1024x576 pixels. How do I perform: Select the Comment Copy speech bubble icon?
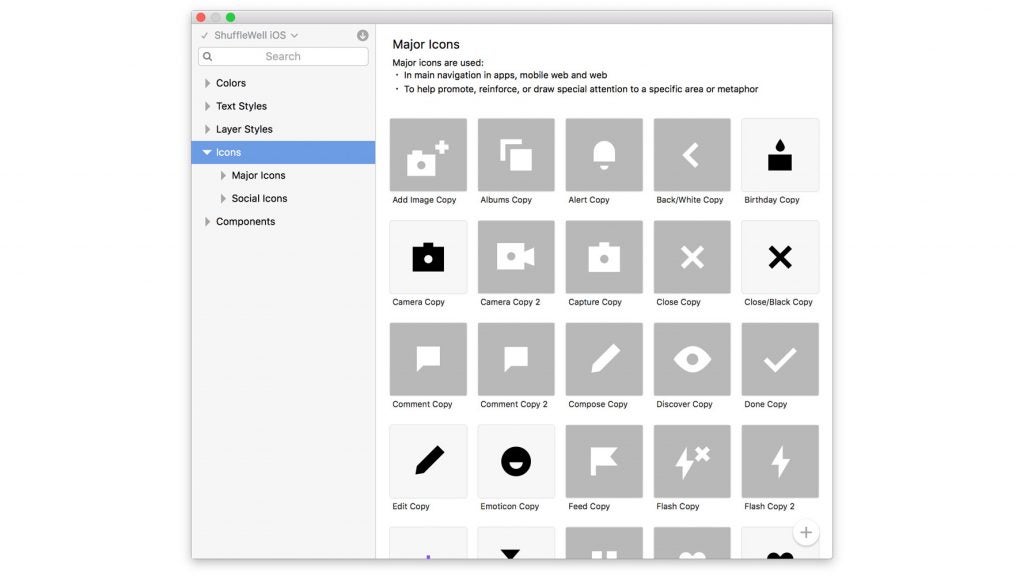pos(428,359)
